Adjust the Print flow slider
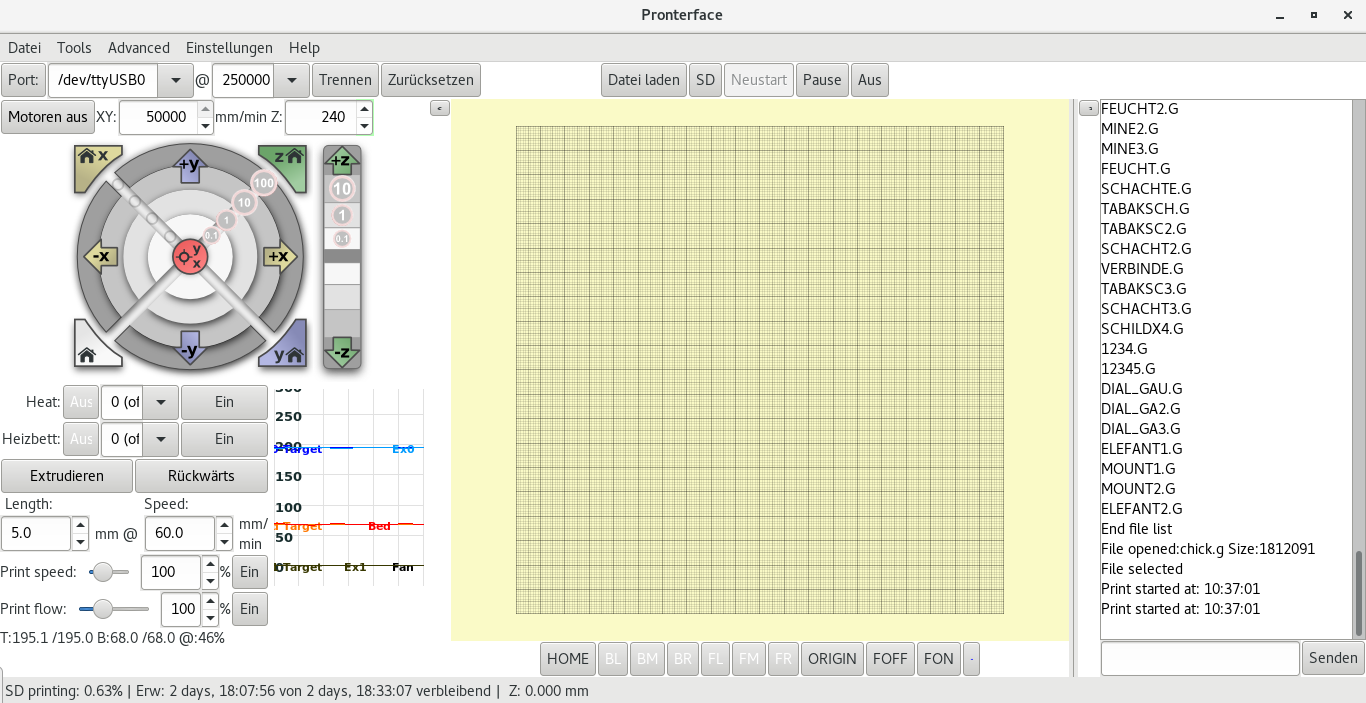1366x703 pixels. 112,609
